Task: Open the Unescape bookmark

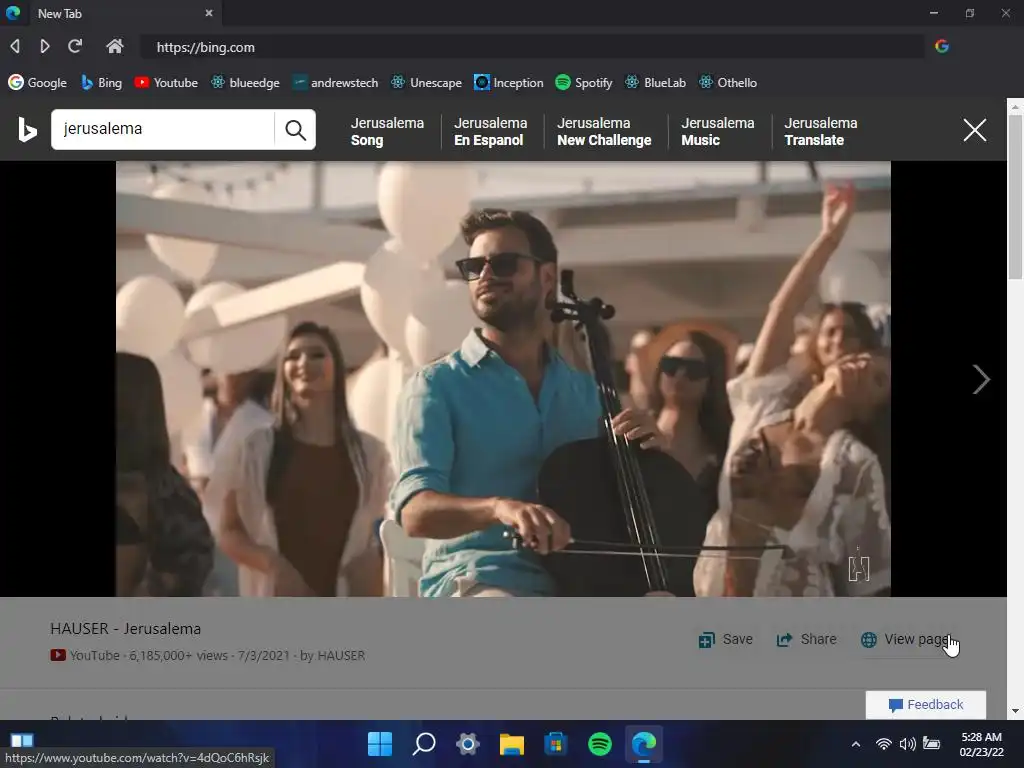Action: [426, 83]
